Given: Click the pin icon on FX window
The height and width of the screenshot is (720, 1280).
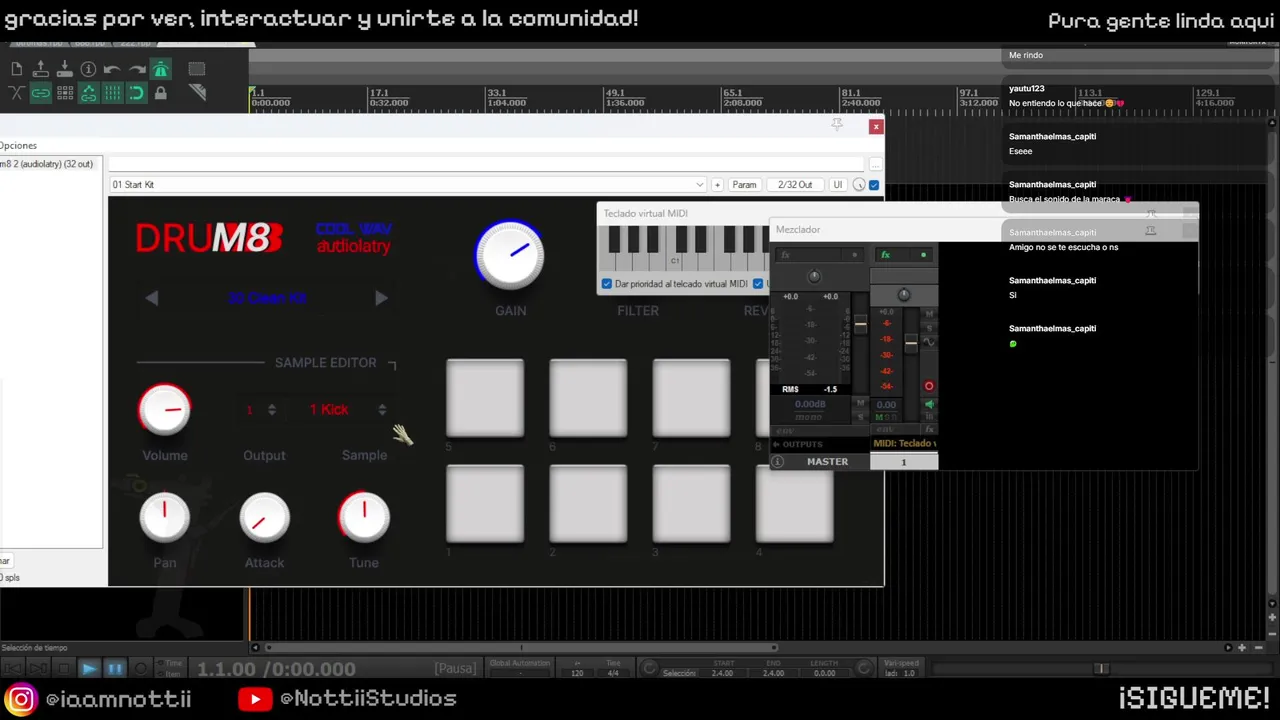Looking at the screenshot, I should pos(837,125).
